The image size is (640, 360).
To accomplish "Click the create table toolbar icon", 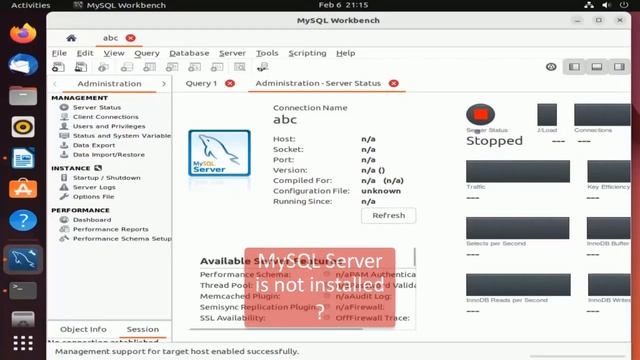I will coord(149,67).
